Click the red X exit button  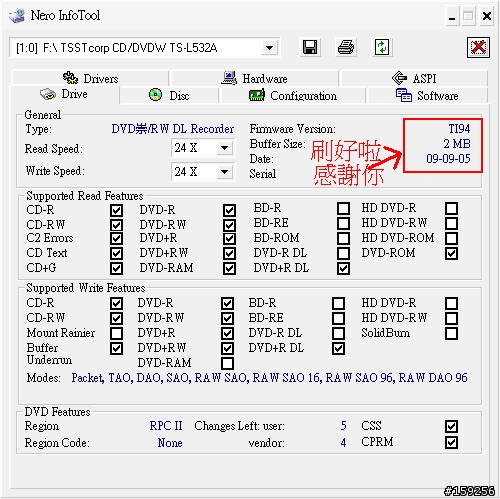(x=478, y=47)
